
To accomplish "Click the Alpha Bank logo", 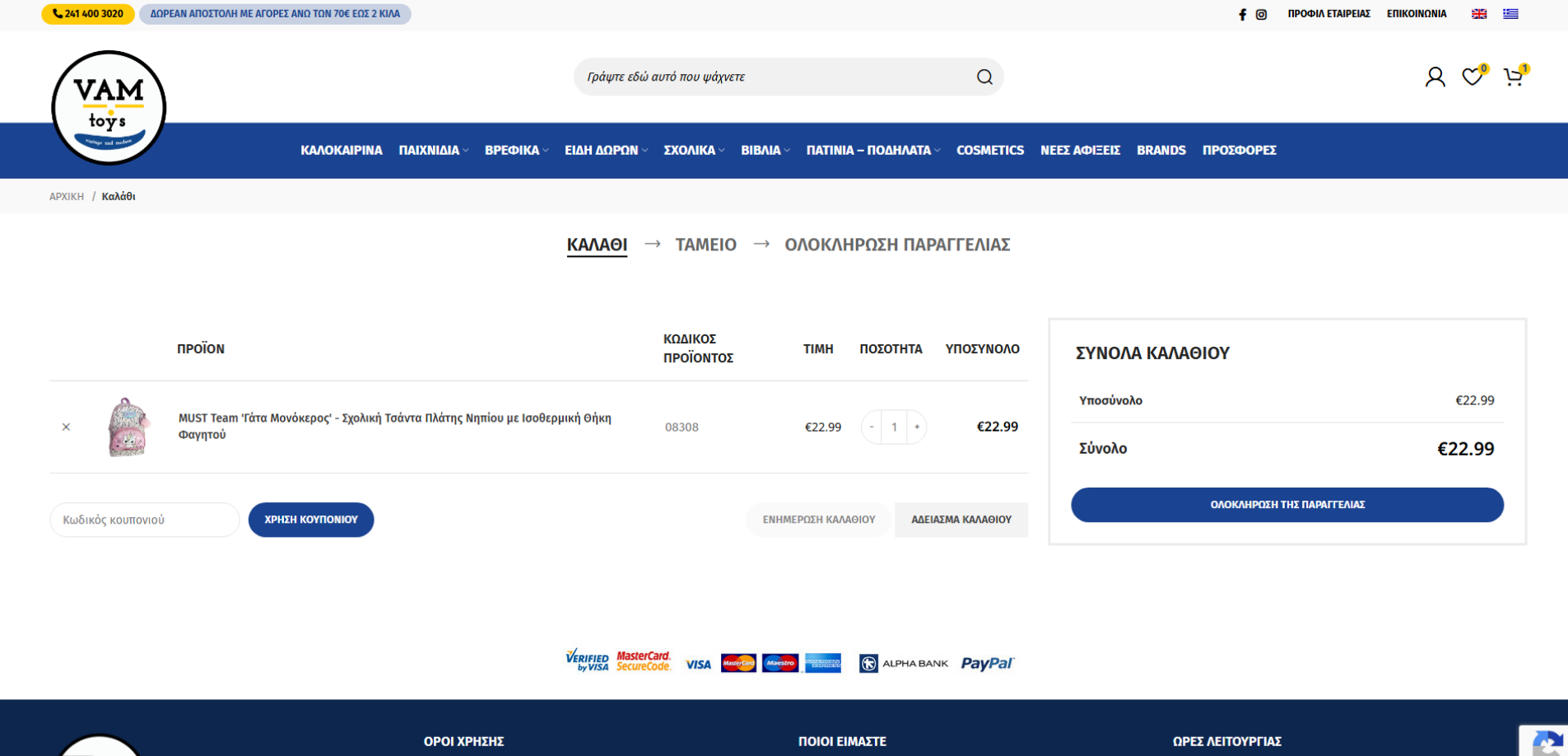I will pos(904,663).
